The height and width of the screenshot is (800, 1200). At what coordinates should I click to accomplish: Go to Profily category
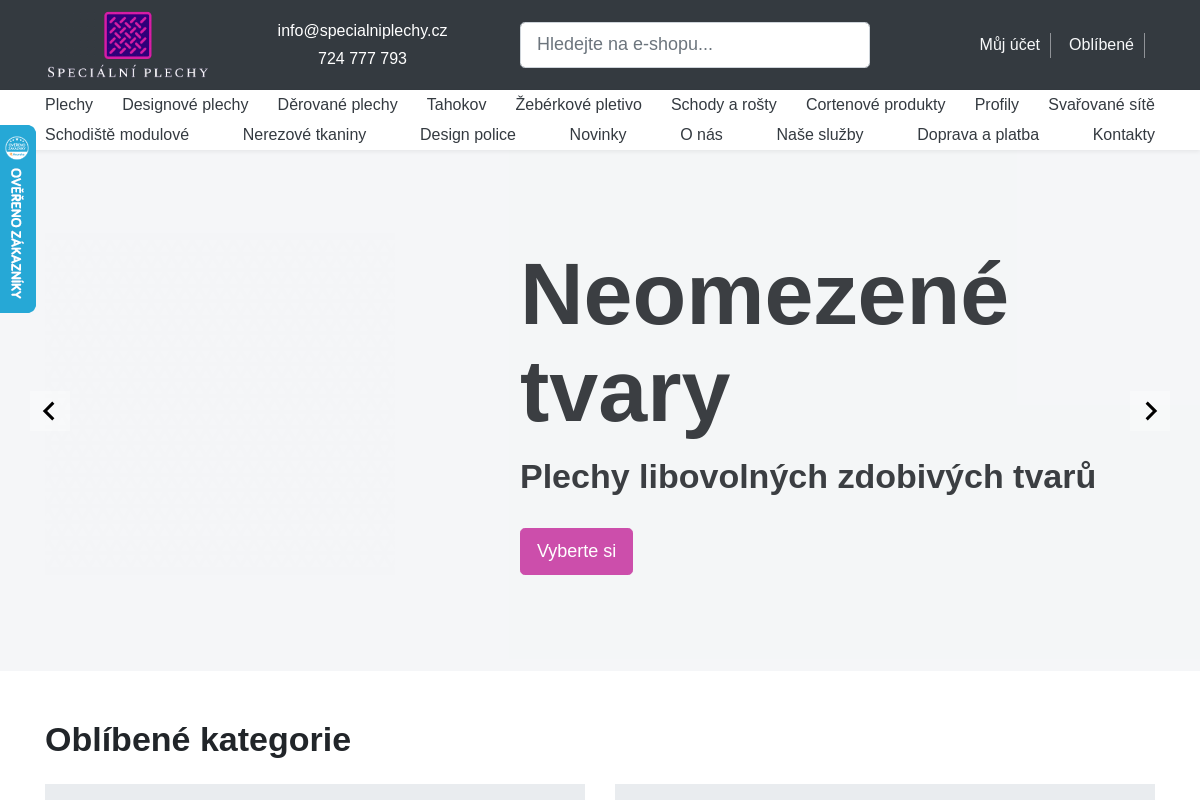(x=997, y=105)
